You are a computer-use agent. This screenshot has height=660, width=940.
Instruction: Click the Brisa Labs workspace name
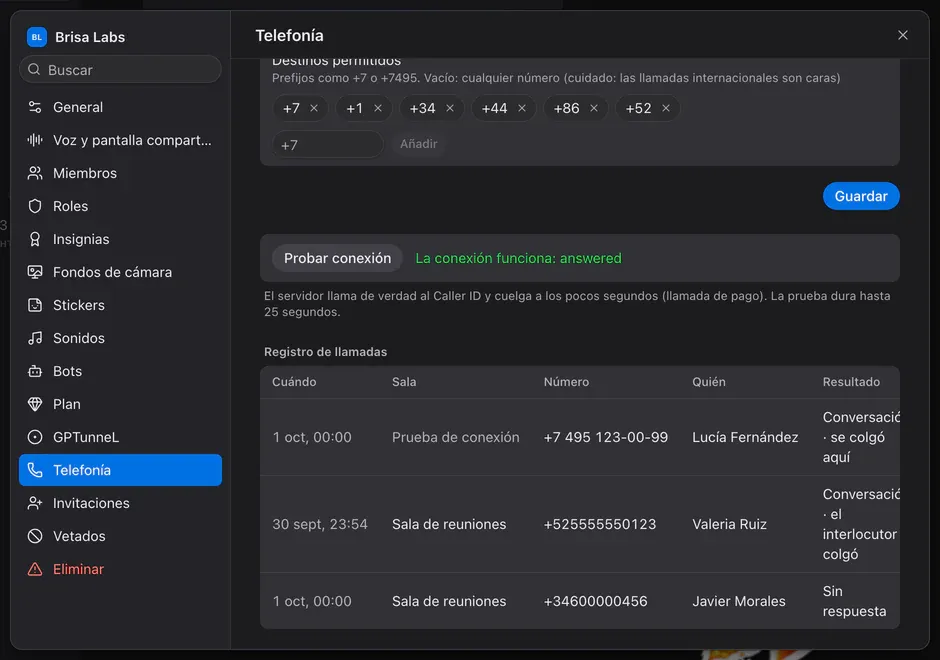90,37
